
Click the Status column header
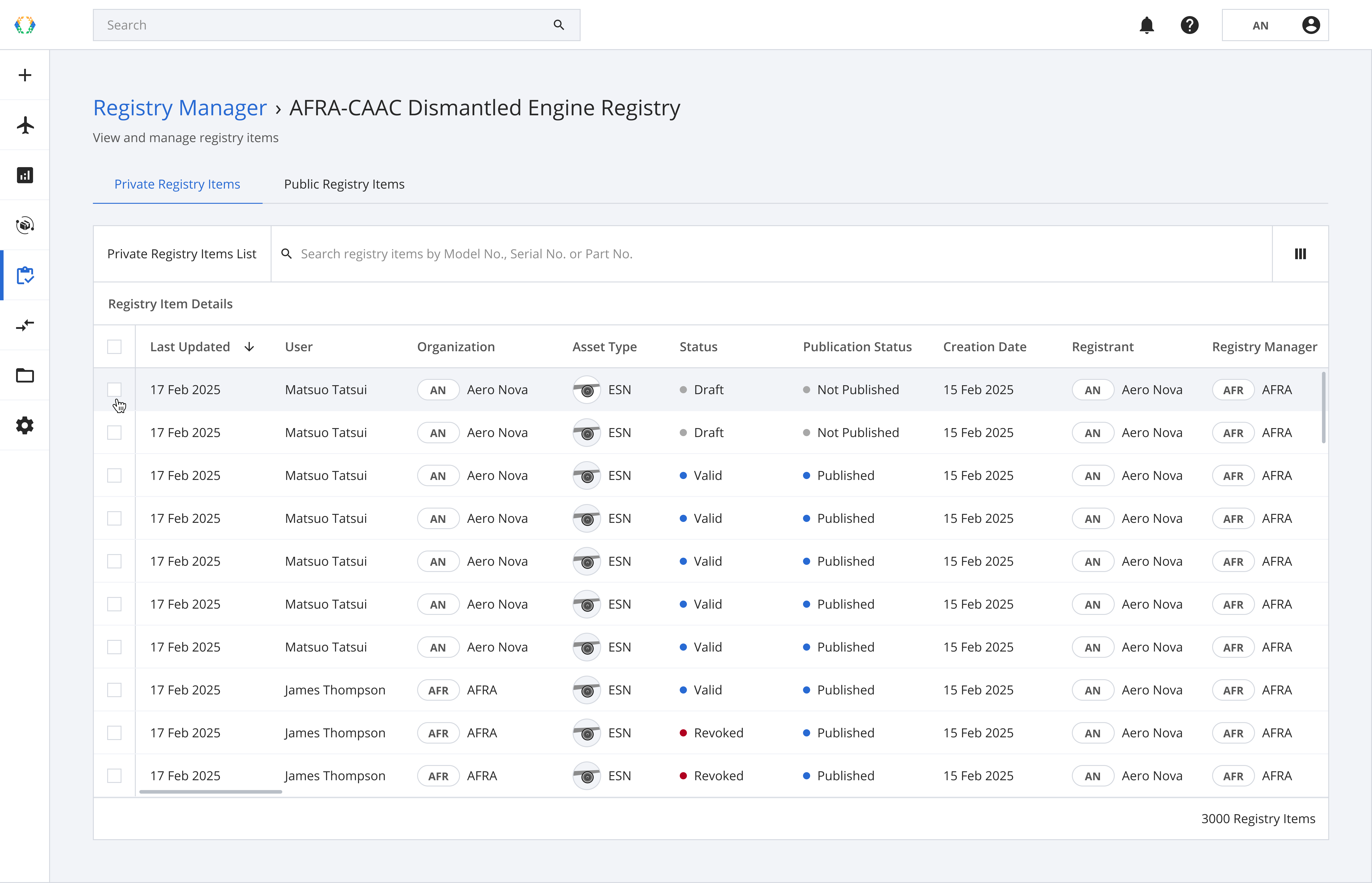(698, 347)
